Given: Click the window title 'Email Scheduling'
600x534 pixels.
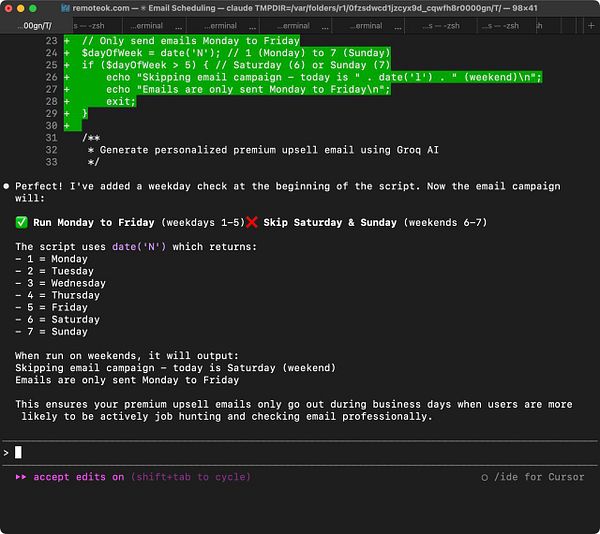Looking at the screenshot, I should click(181, 8).
